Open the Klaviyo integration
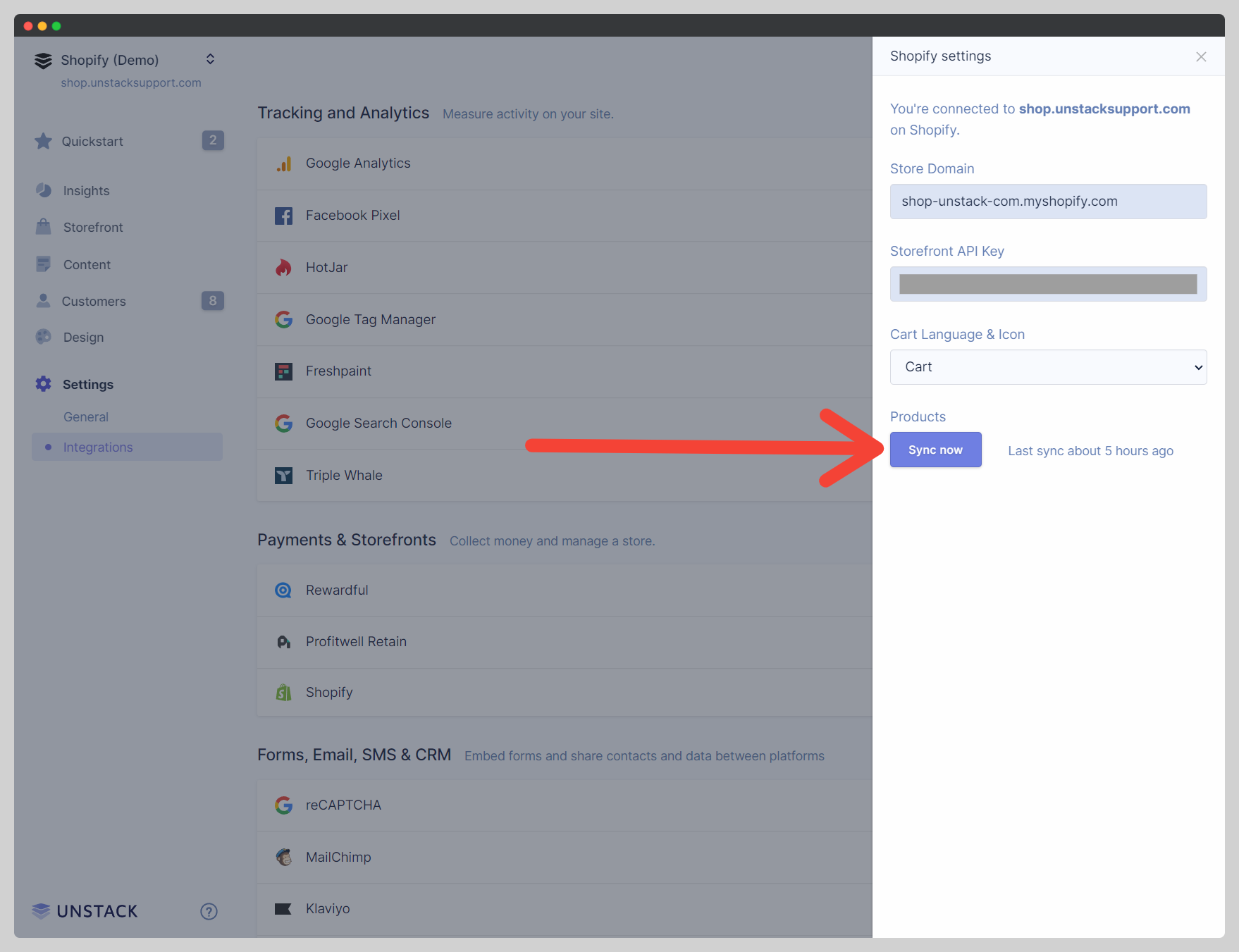The width and height of the screenshot is (1239, 952). tap(327, 908)
